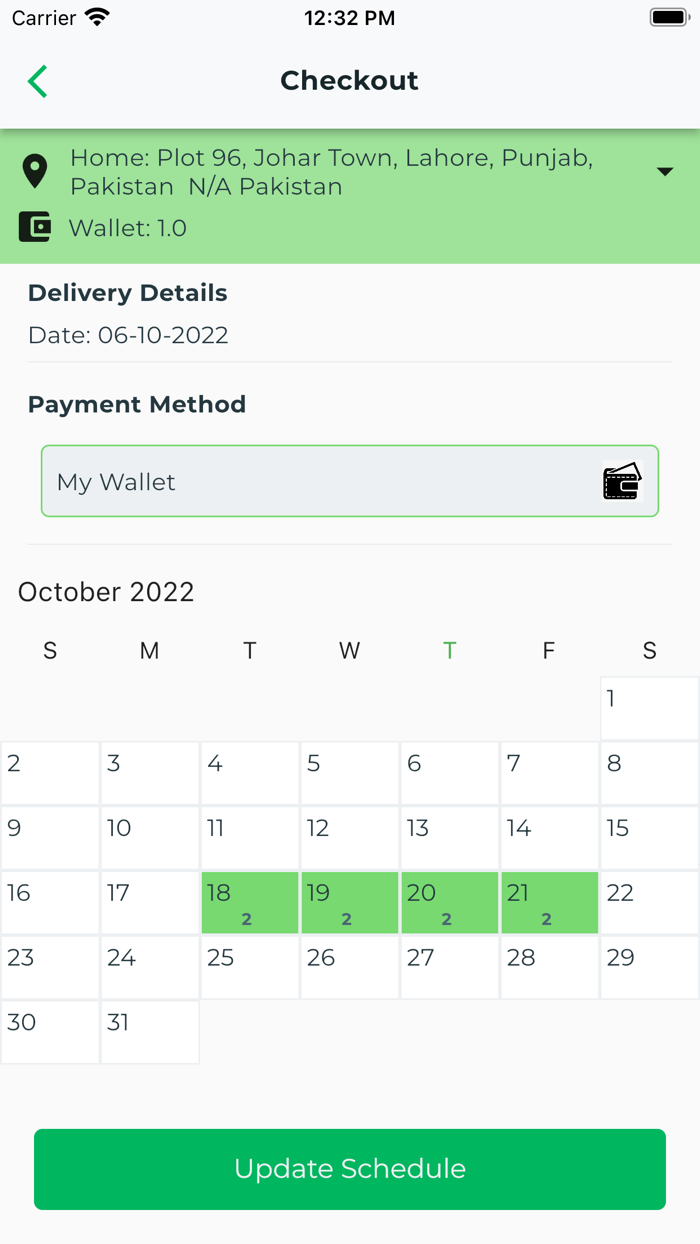The width and height of the screenshot is (700, 1244).
Task: Select October 25 in the calendar
Action: pyautogui.click(x=250, y=967)
